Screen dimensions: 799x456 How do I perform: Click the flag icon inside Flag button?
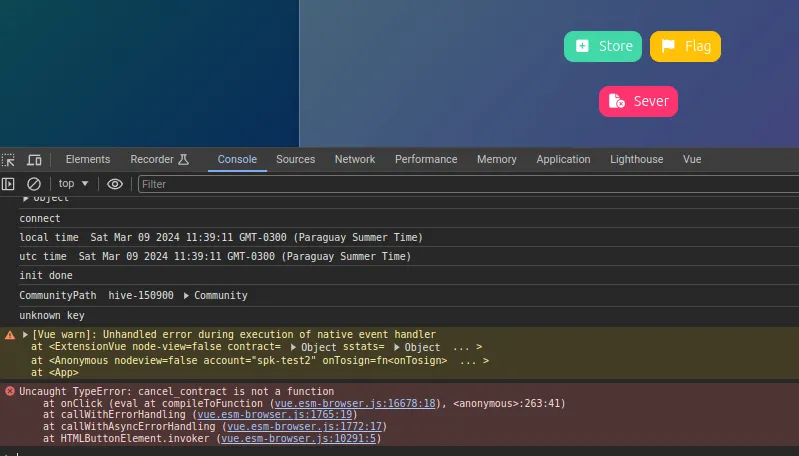[x=668, y=46]
